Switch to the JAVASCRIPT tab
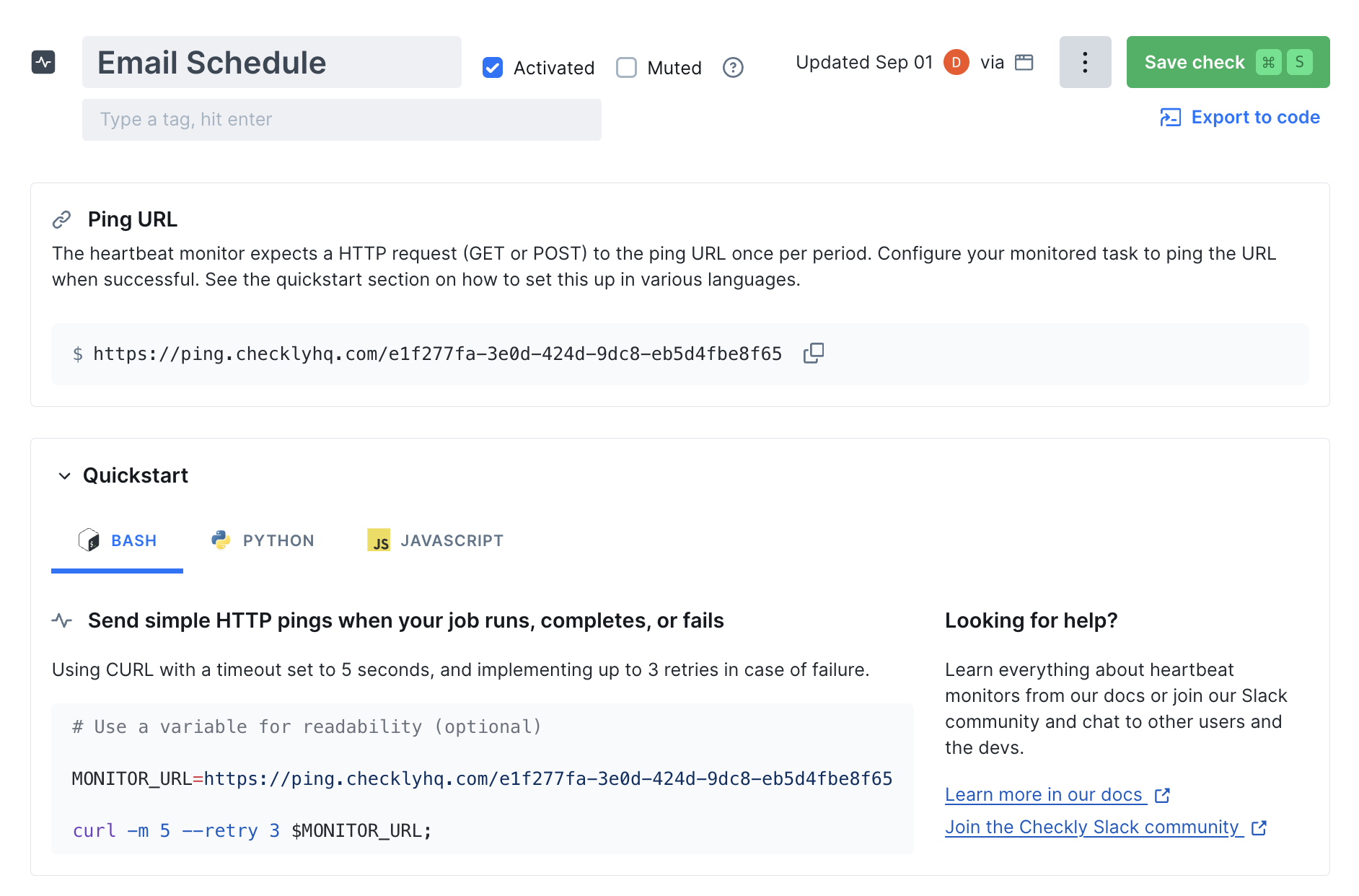Image resolution: width=1359 pixels, height=896 pixels. coord(436,540)
